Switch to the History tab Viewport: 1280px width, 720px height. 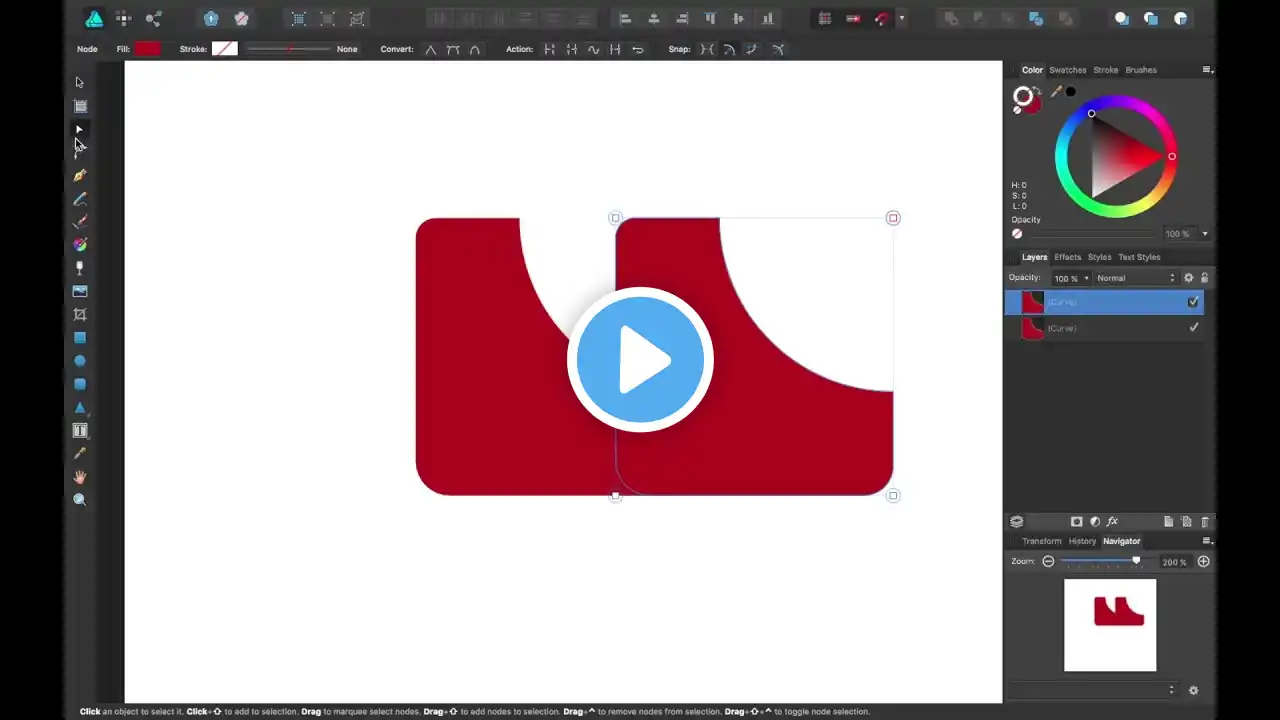click(1082, 541)
